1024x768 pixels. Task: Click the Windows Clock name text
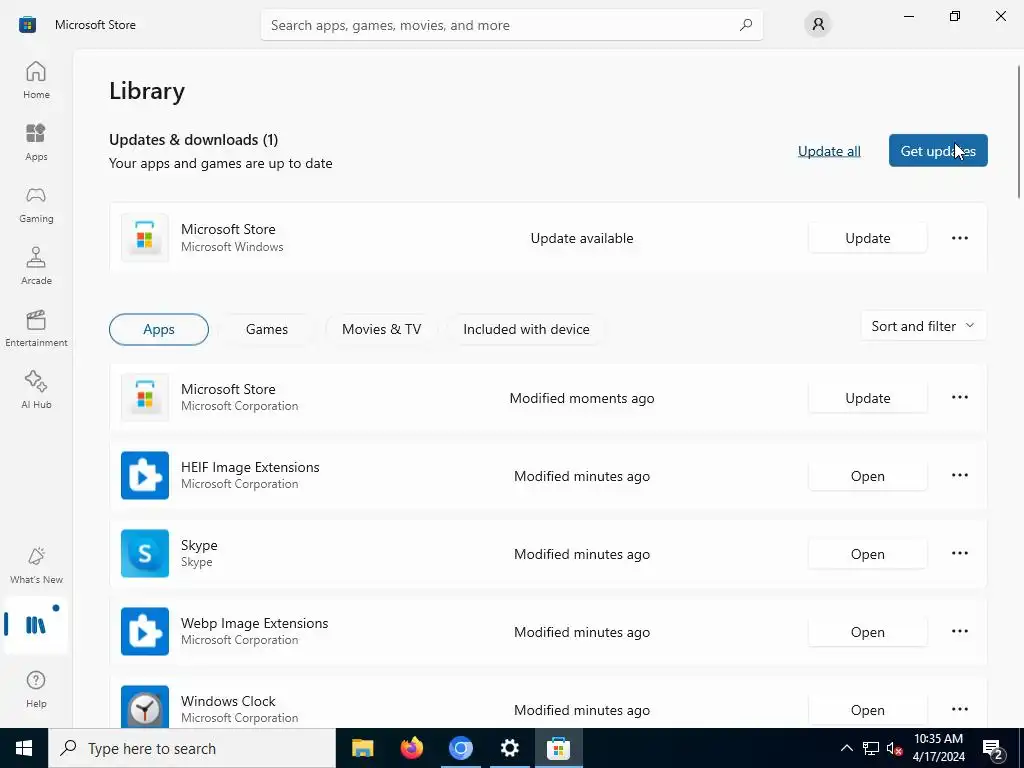point(228,701)
